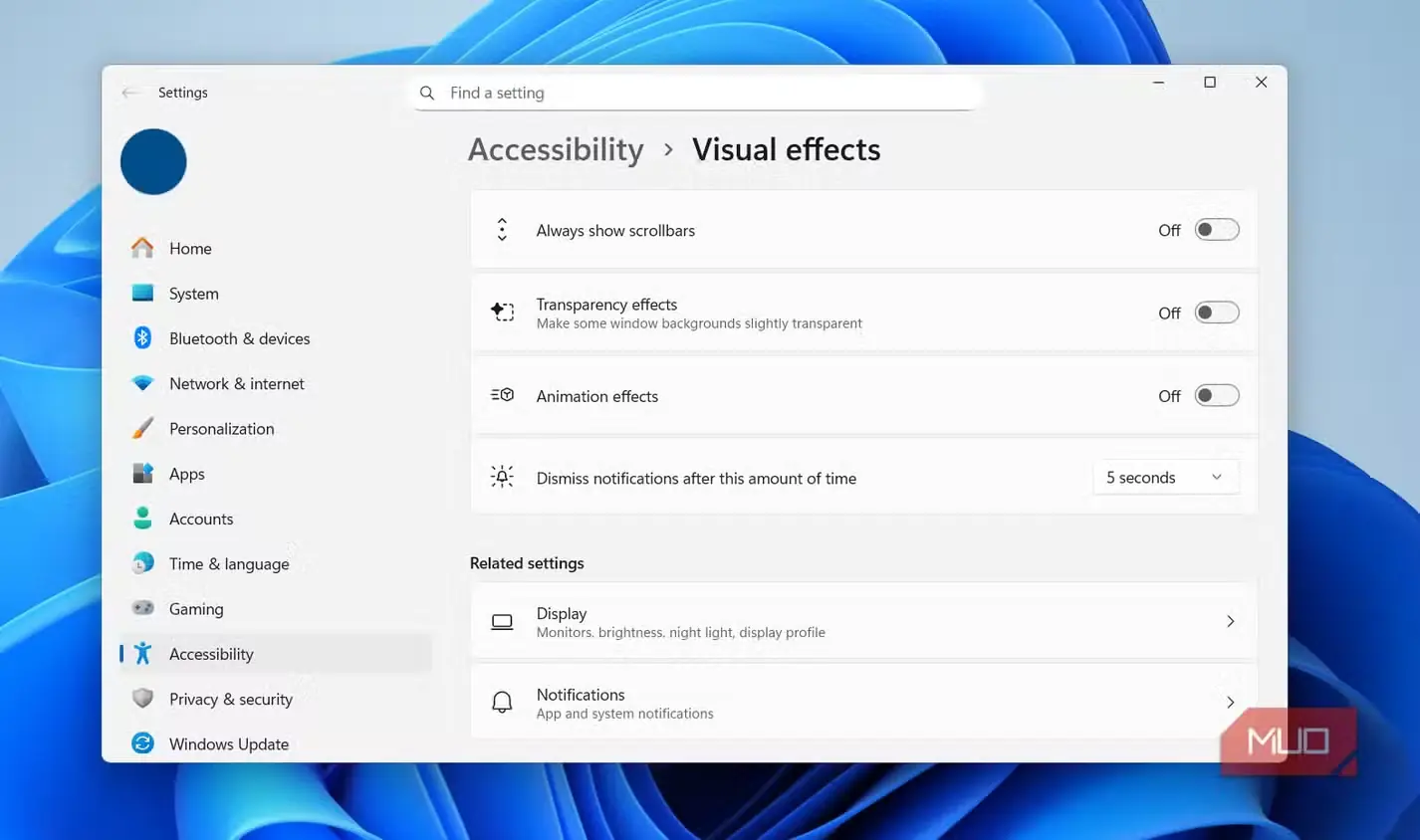Click the Visual effects page title
1420x840 pixels.
click(x=786, y=149)
